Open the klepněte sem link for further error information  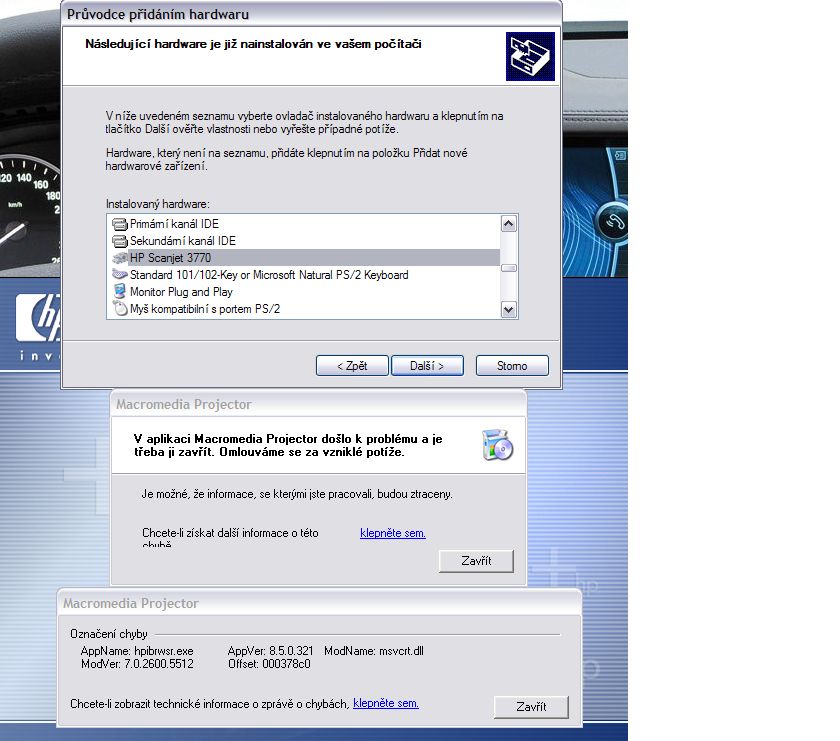point(393,533)
